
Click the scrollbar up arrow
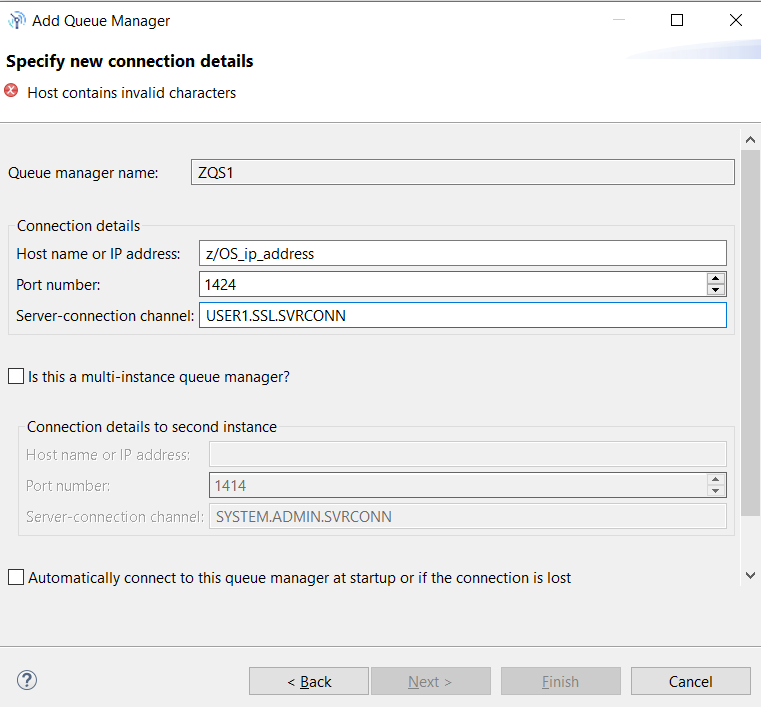[x=750, y=140]
